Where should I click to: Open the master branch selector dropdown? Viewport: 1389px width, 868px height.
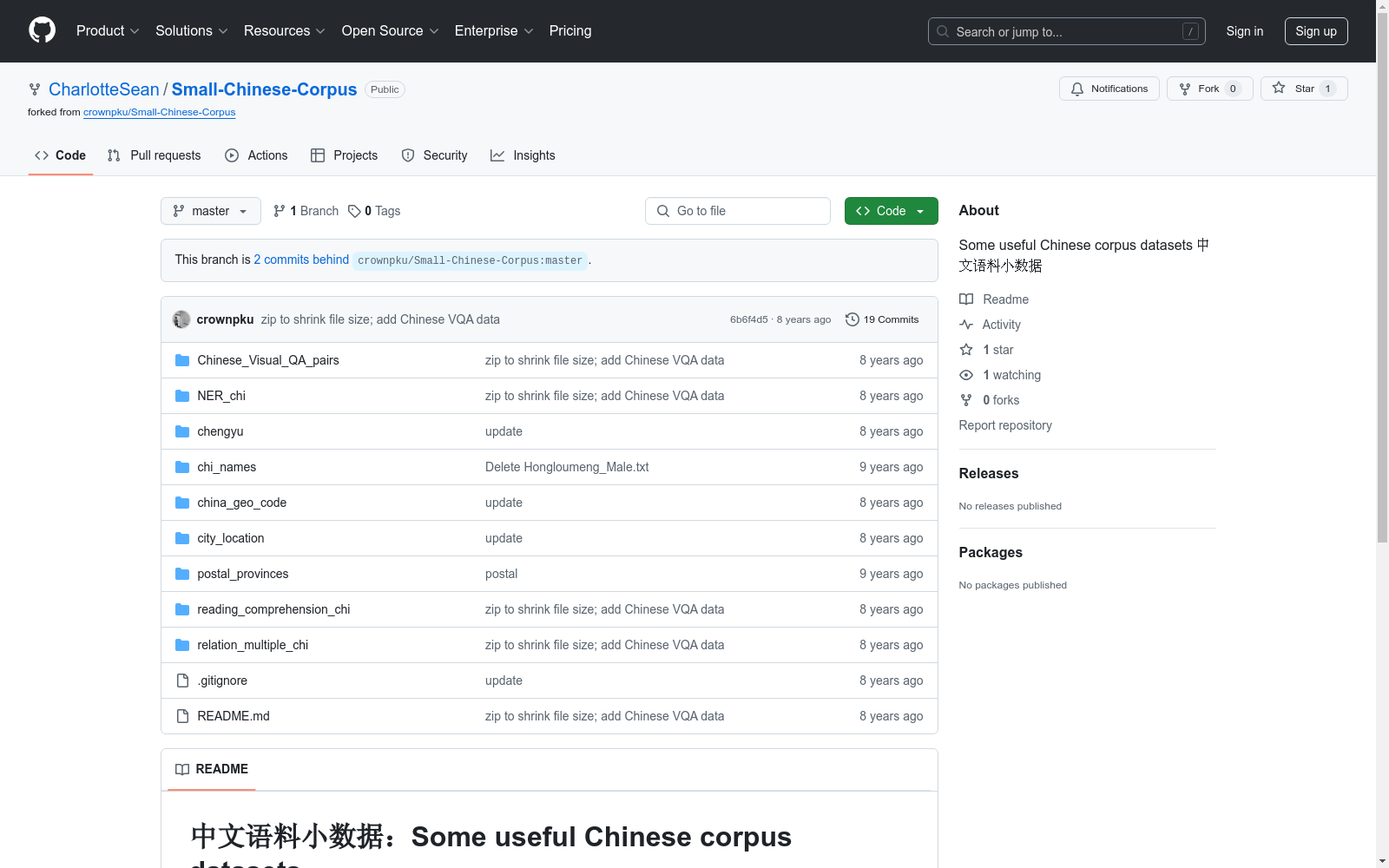click(x=211, y=211)
